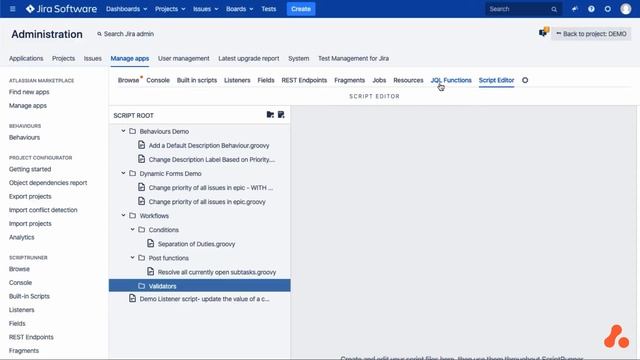Collapse the Conditions subfolder
This screenshot has height=360, width=640.
(132, 229)
